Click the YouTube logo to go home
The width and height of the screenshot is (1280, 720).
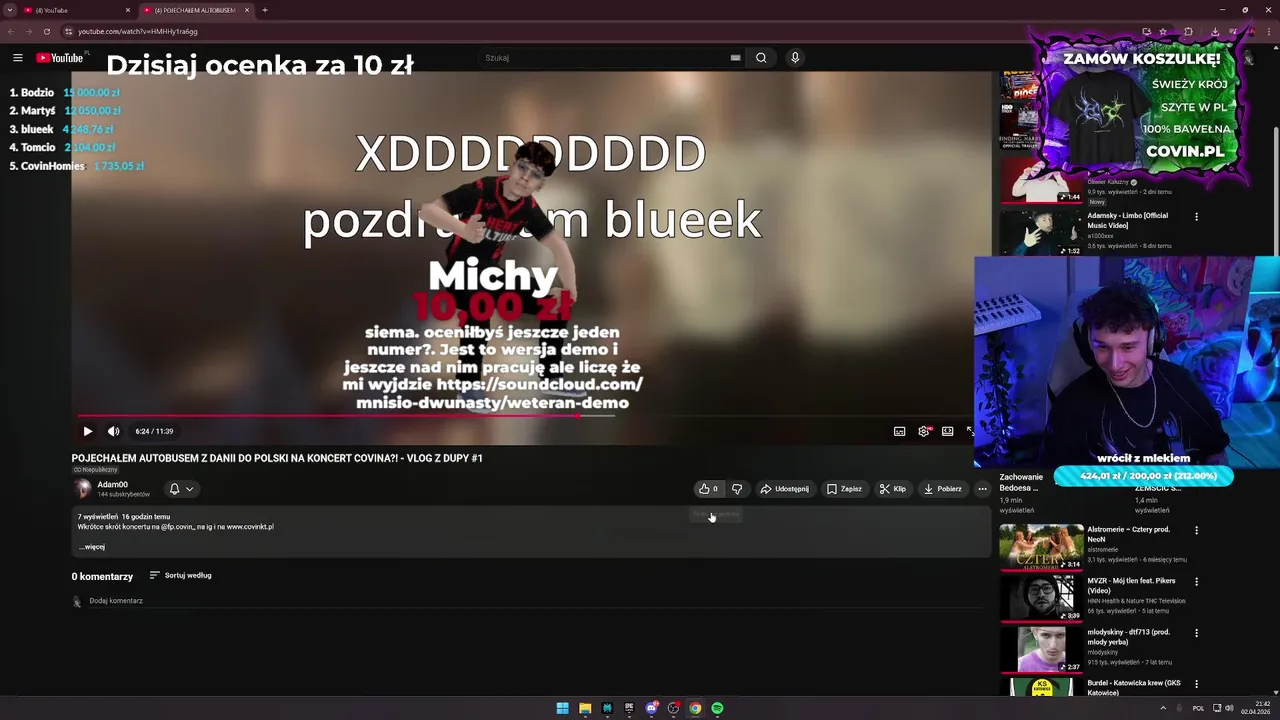point(60,58)
